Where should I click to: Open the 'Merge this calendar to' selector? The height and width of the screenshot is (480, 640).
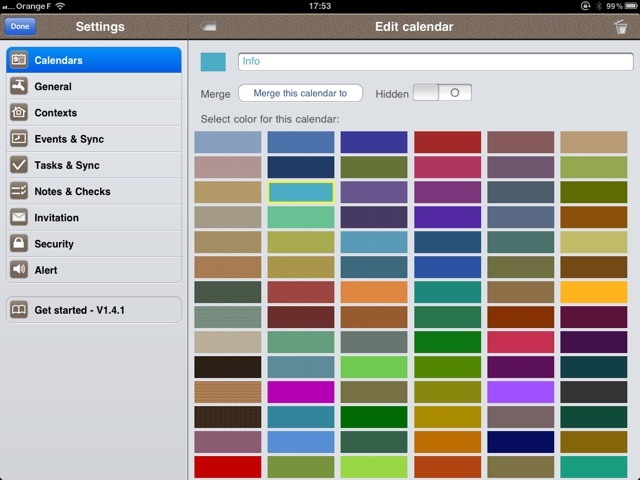tap(300, 93)
